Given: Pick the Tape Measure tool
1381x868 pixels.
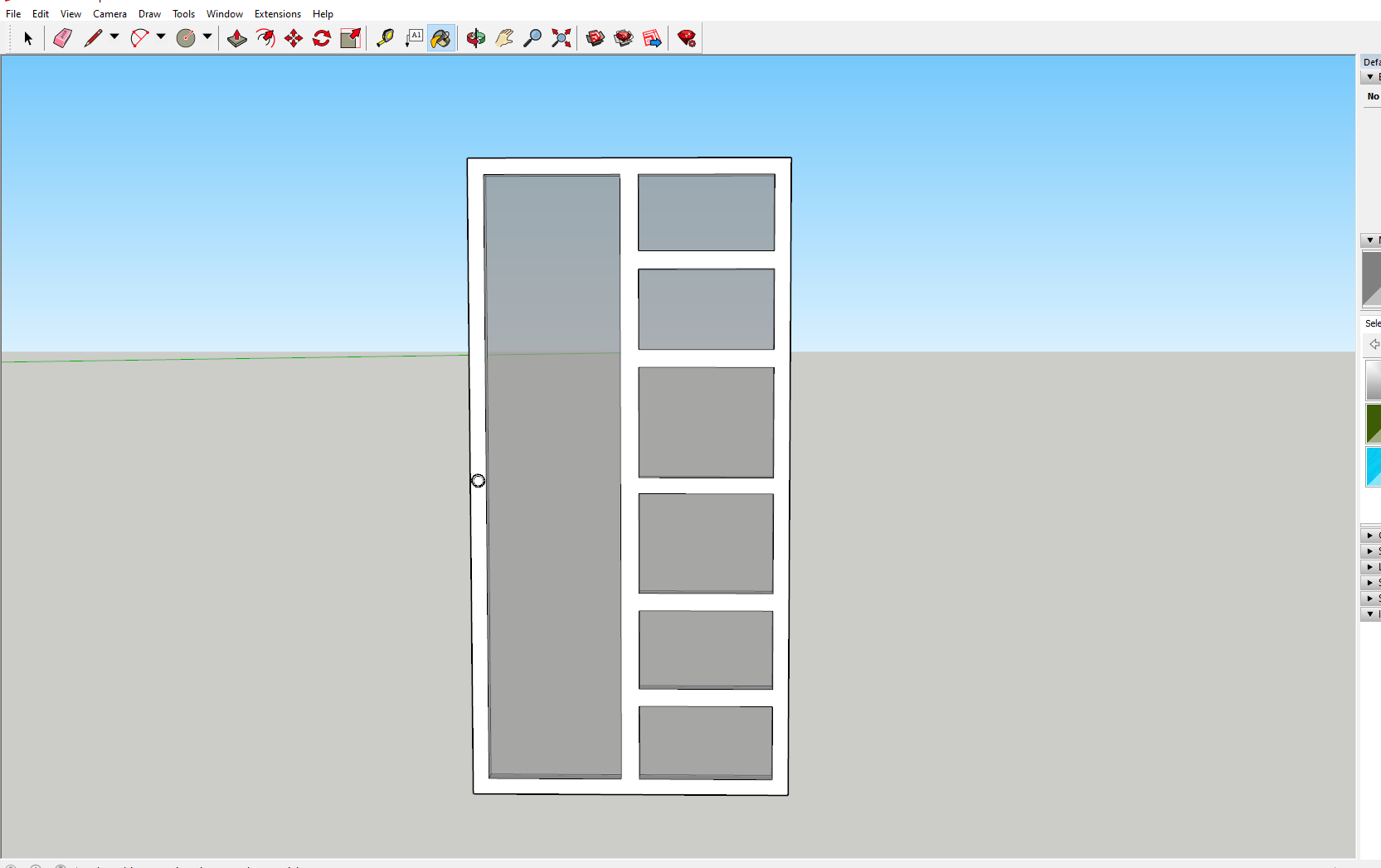Looking at the screenshot, I should point(385,38).
